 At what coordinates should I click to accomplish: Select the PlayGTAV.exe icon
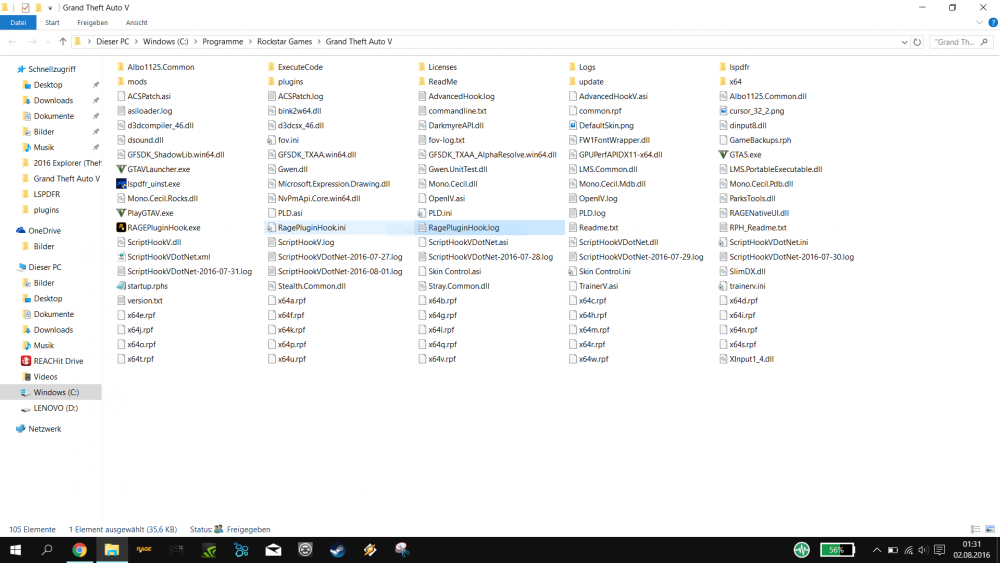(x=121, y=213)
